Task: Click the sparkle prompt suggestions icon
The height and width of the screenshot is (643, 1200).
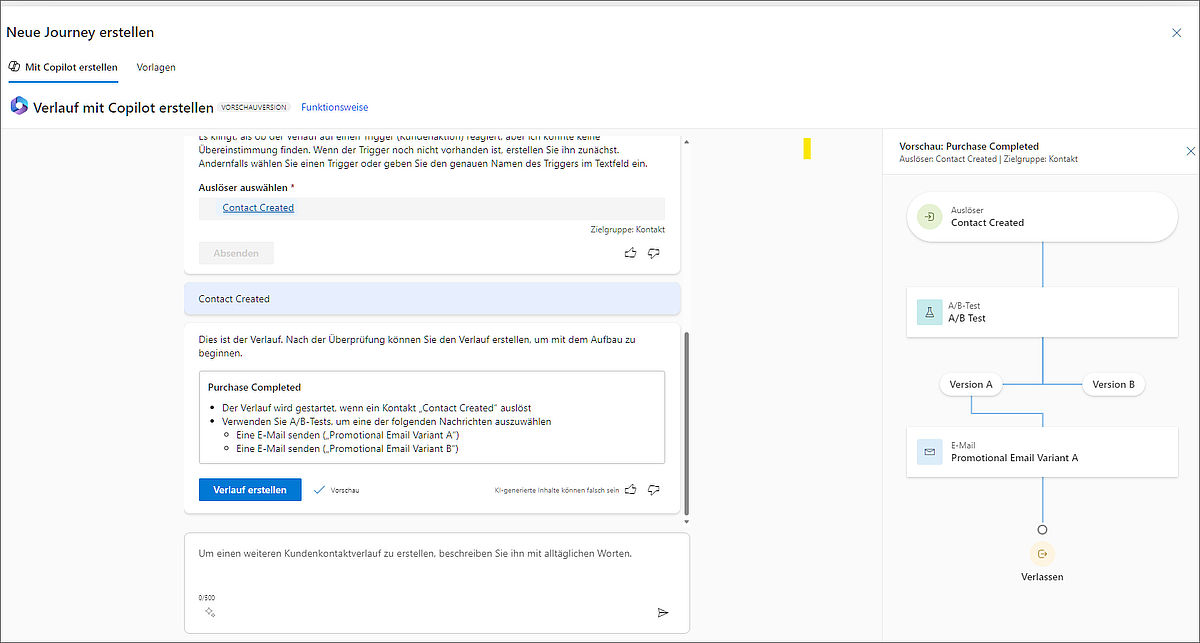Action: pos(210,612)
